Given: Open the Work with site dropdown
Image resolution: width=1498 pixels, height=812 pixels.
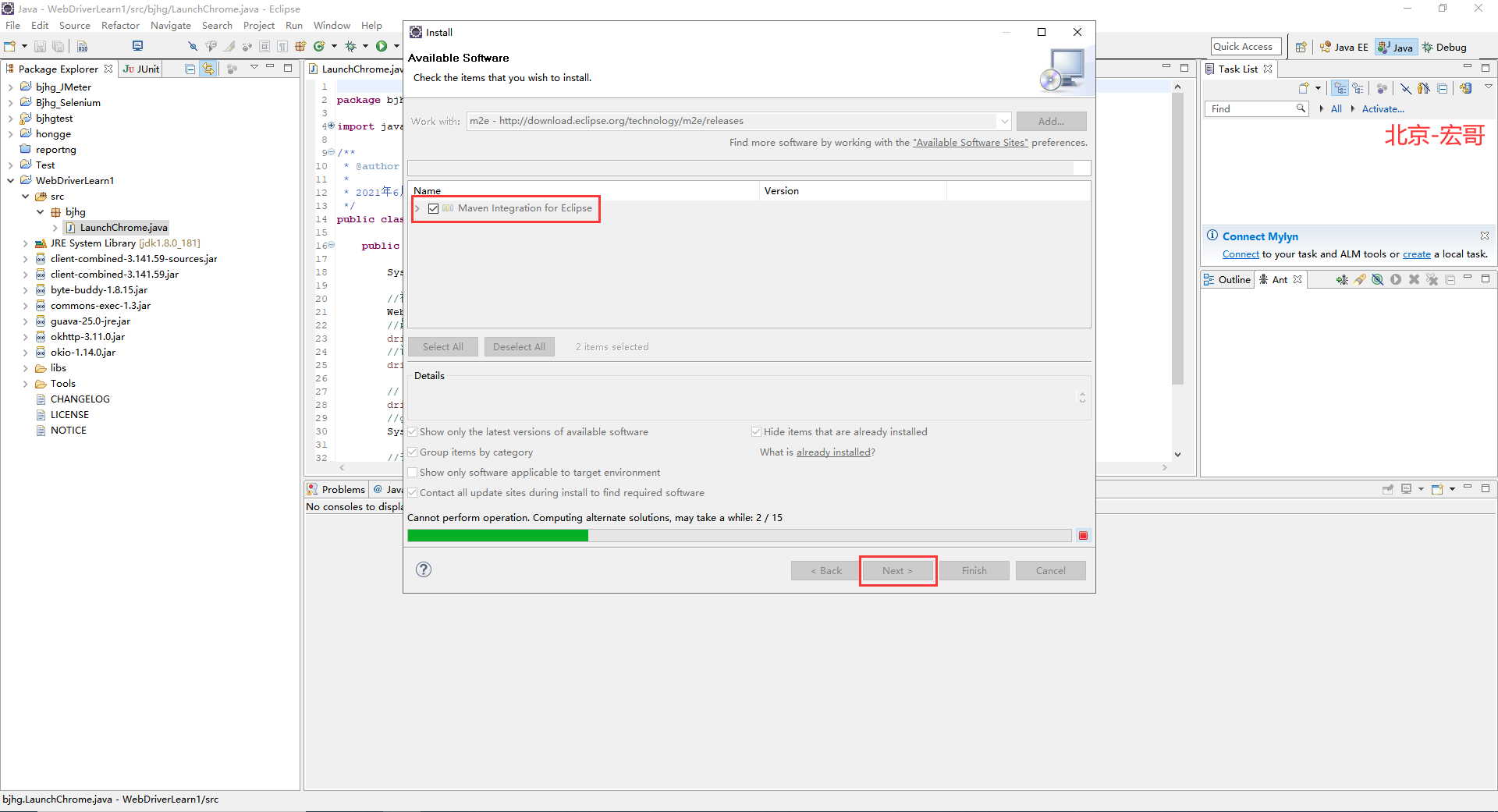Looking at the screenshot, I should [x=1003, y=121].
